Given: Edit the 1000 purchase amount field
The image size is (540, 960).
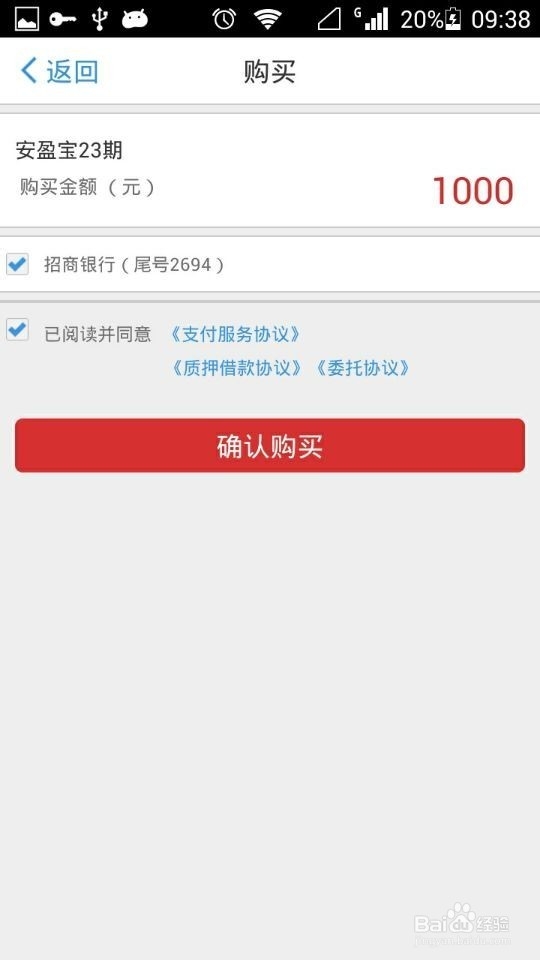Looking at the screenshot, I should tap(473, 190).
